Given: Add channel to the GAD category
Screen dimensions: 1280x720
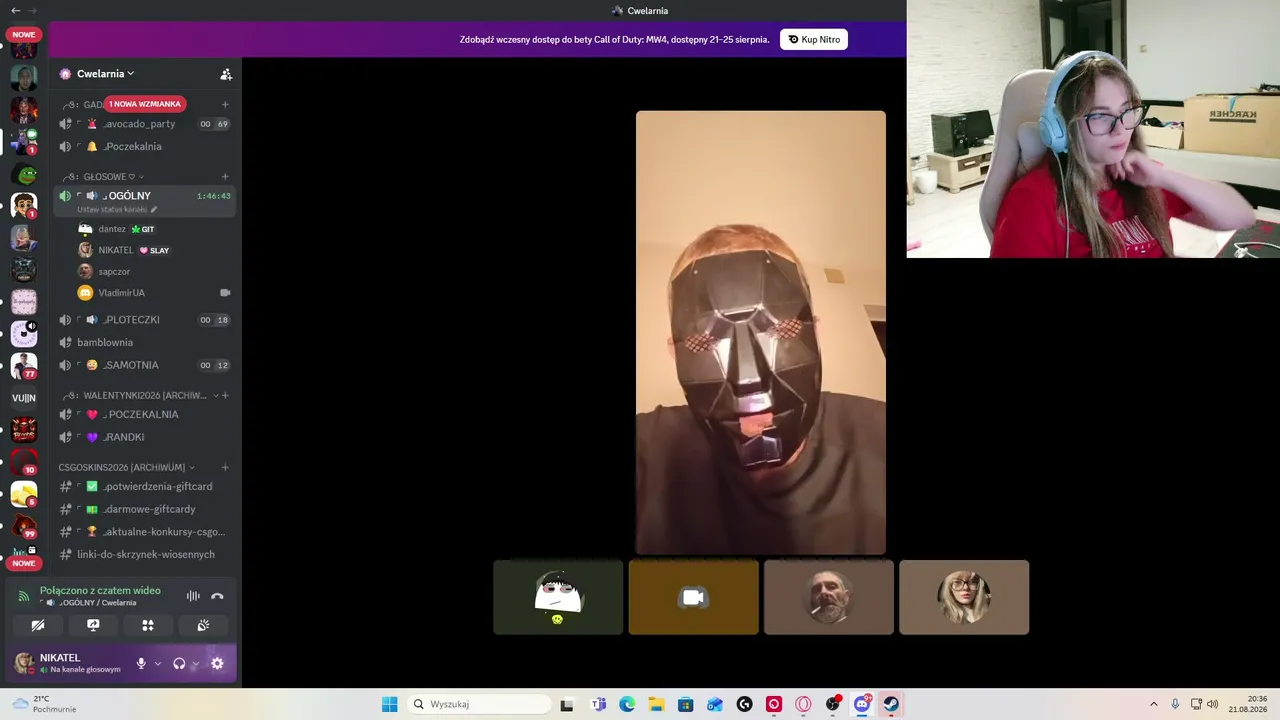Looking at the screenshot, I should coord(225,104).
